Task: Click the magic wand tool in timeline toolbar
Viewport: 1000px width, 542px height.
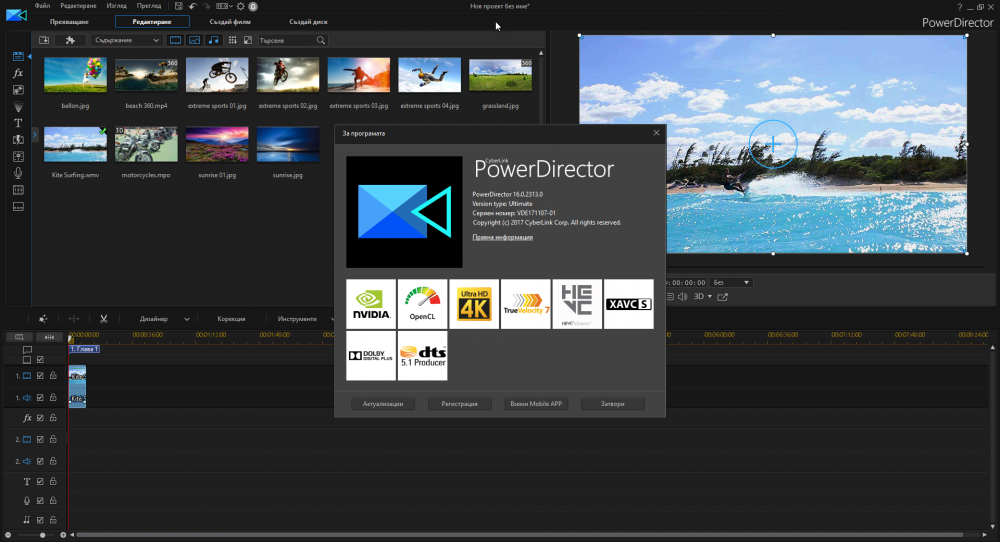Action: pos(43,319)
